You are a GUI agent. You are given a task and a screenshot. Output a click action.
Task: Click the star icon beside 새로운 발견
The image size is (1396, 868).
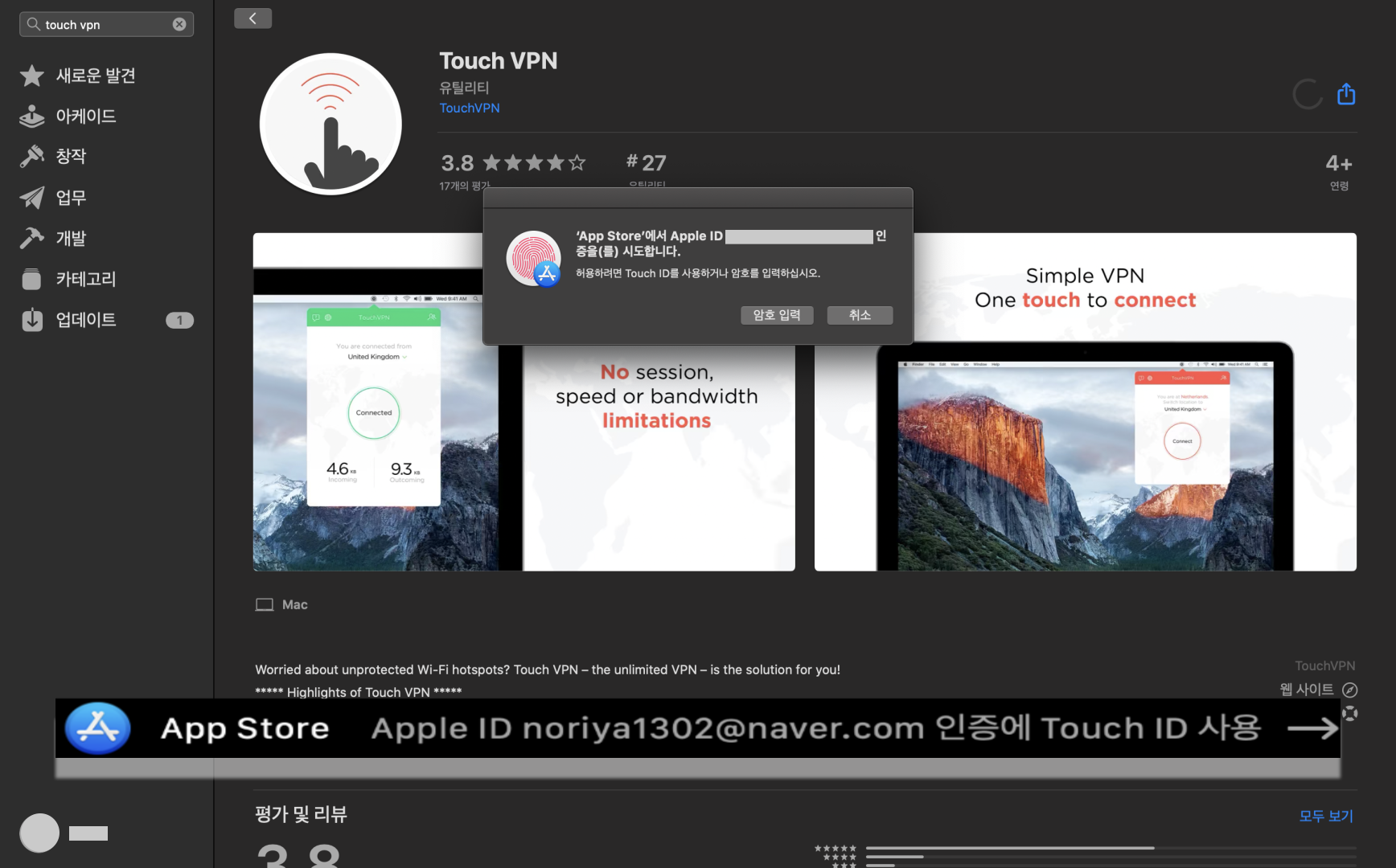pos(32,76)
